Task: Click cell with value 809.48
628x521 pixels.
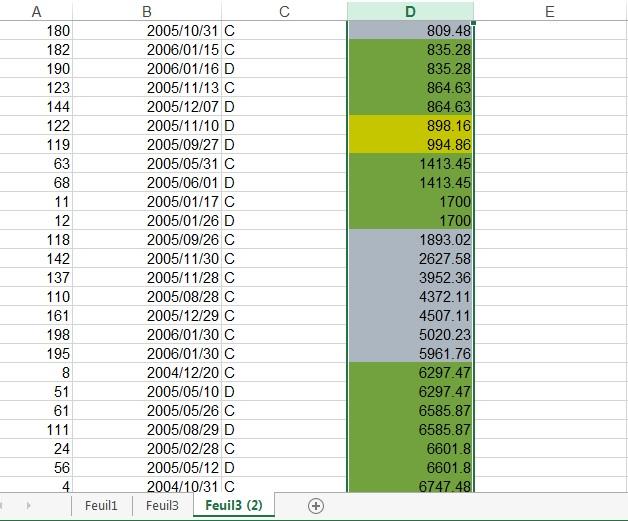Action: [x=410, y=30]
